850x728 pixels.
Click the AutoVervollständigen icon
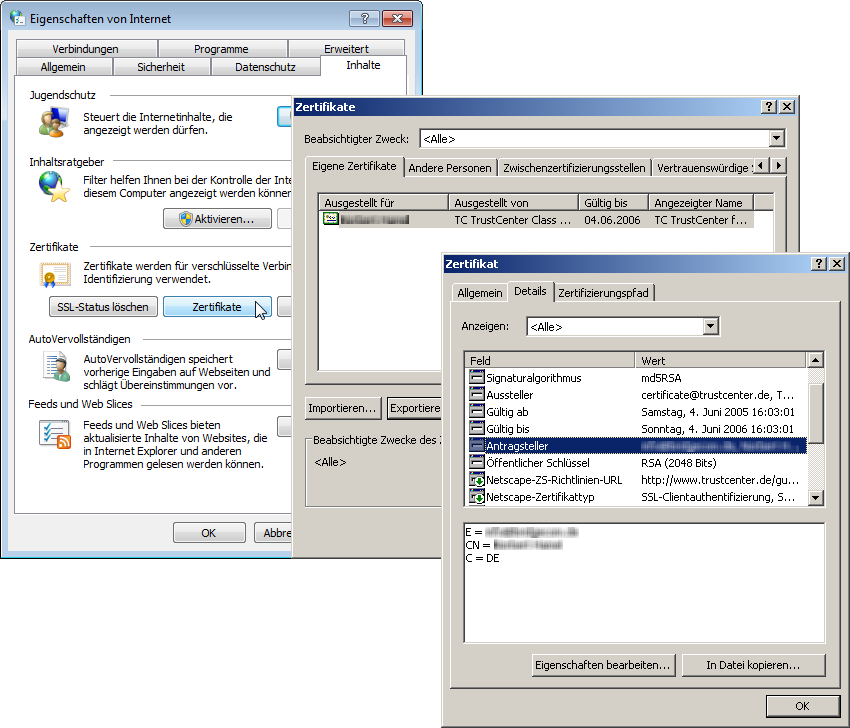53,367
